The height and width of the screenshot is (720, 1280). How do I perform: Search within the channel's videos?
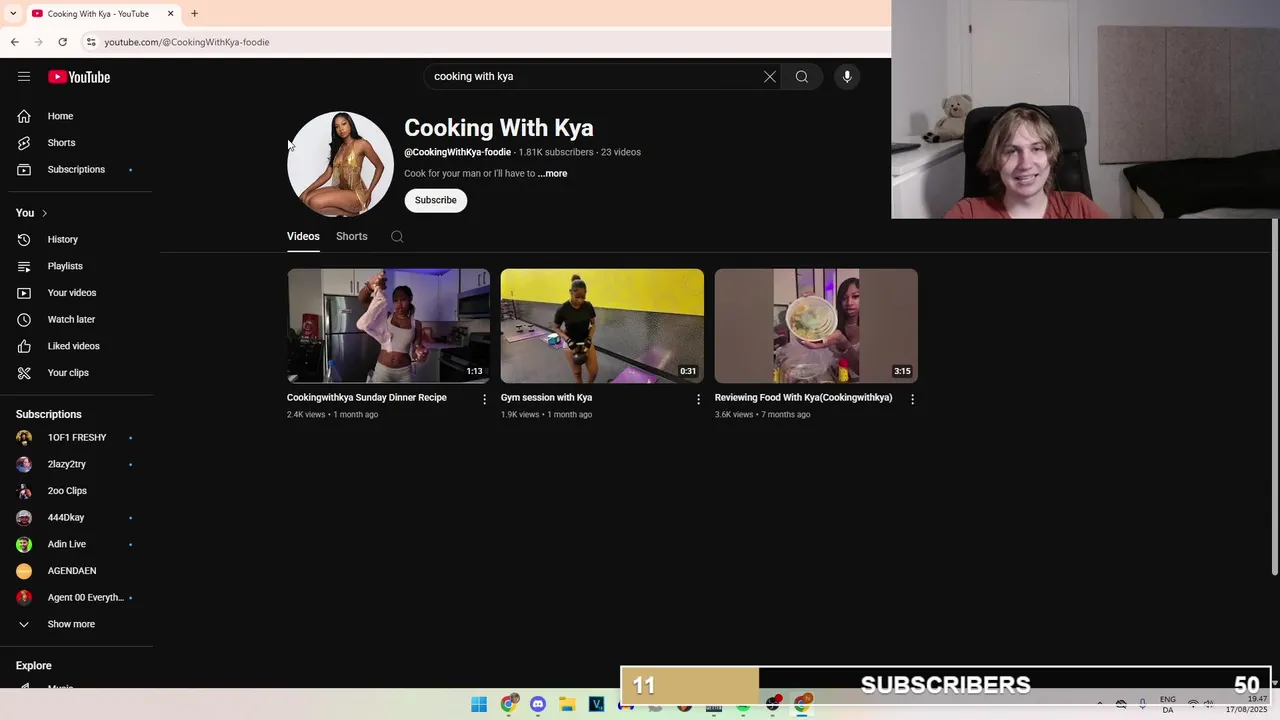(397, 237)
